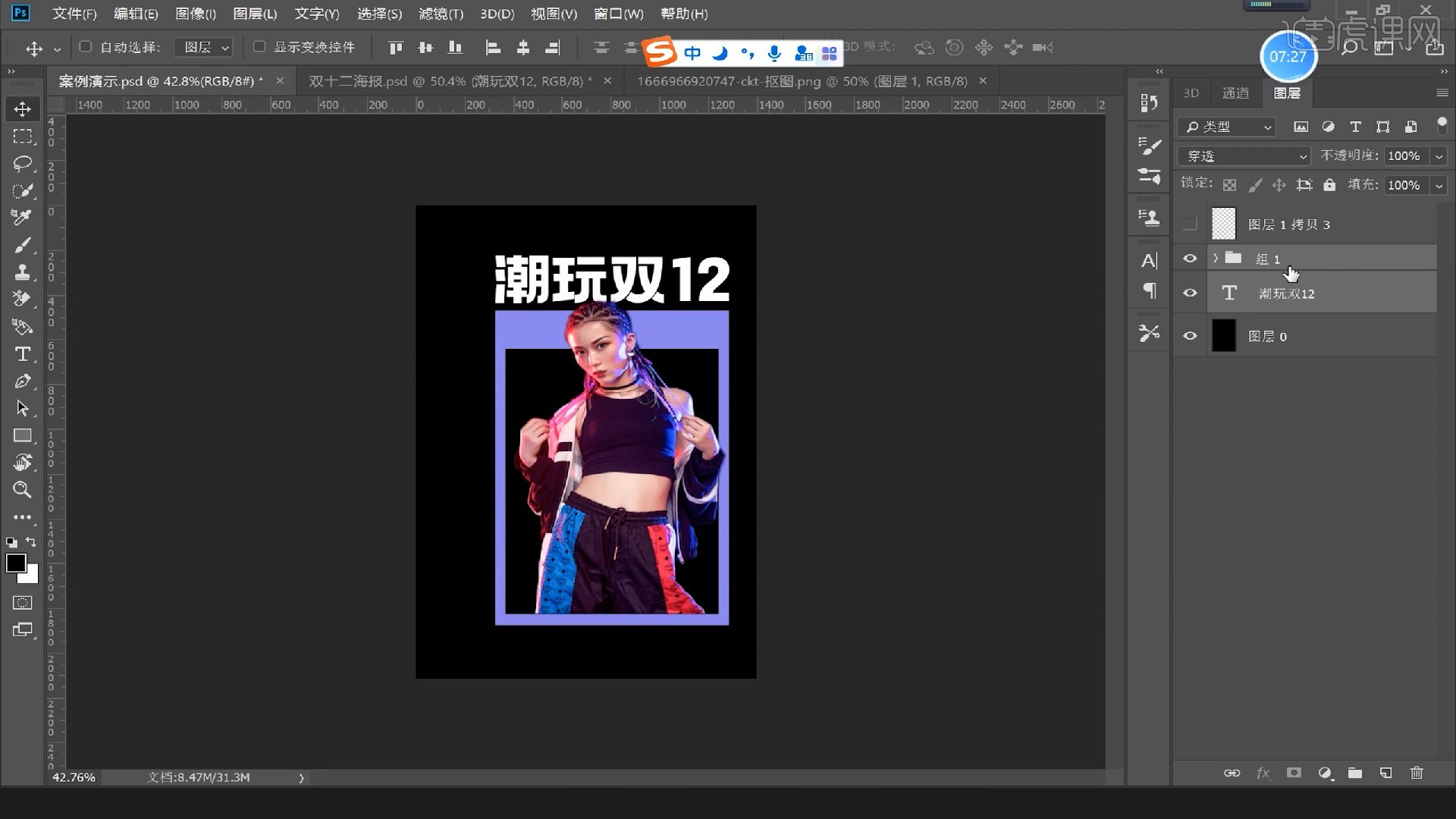The image size is (1456, 819).
Task: Select the Horizontal Type tool
Action: [22, 354]
